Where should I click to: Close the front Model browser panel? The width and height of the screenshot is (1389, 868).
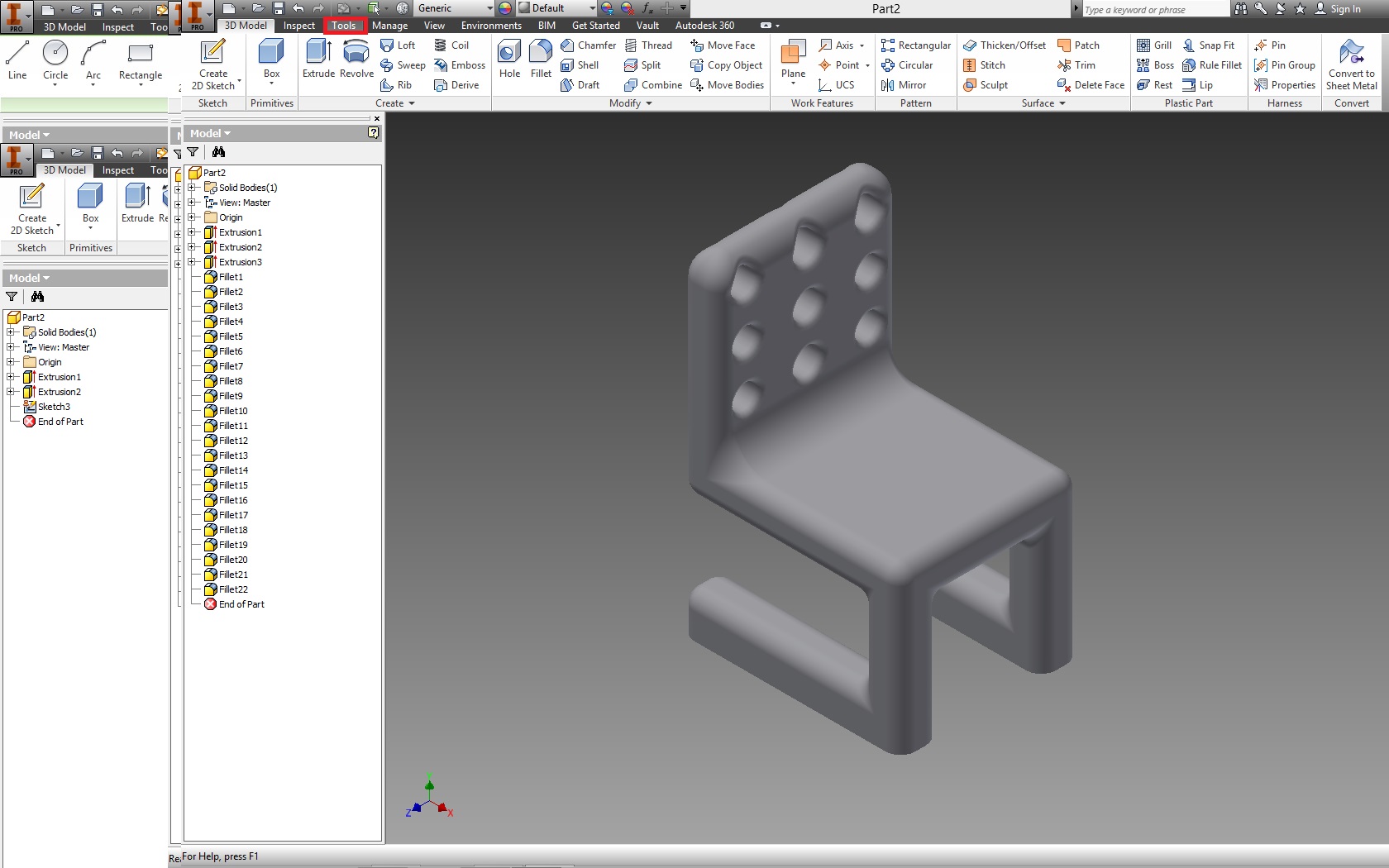[x=376, y=119]
